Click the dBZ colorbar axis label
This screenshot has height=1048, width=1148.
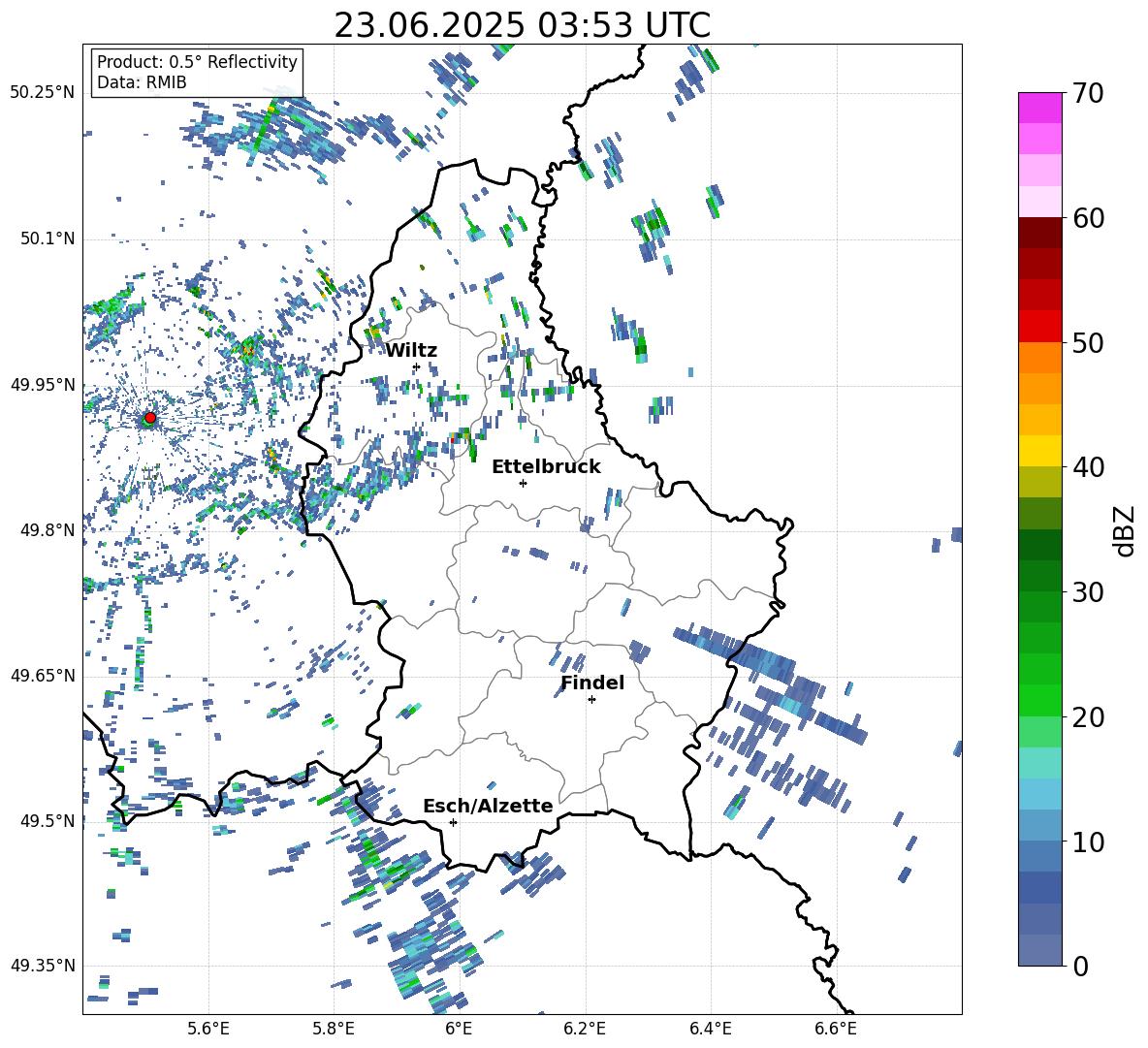[1126, 530]
